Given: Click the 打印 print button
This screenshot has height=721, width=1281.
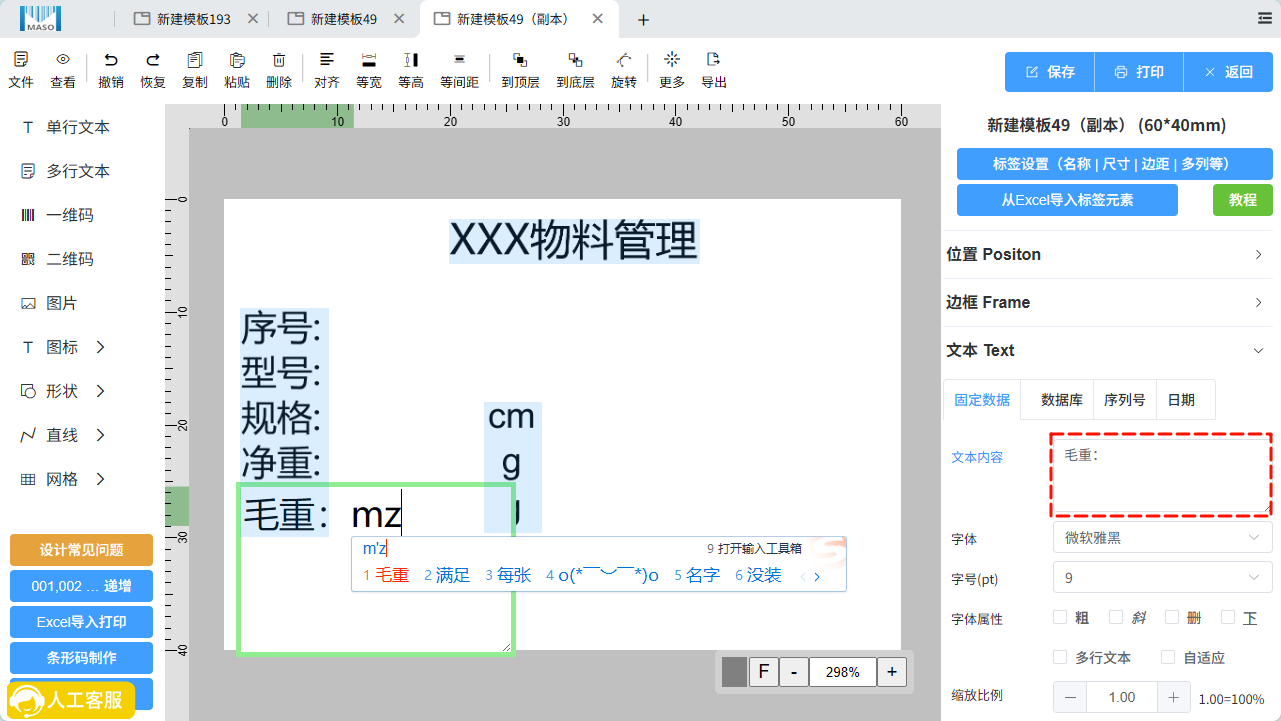Looking at the screenshot, I should (x=1139, y=72).
